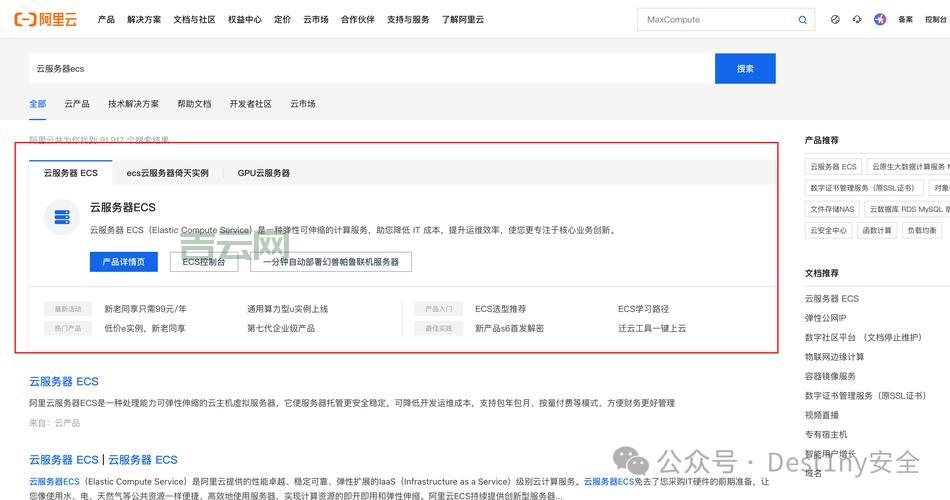The width and height of the screenshot is (950, 500).
Task: Click the 云数据库 RDS MySQL tag
Action: point(907,209)
